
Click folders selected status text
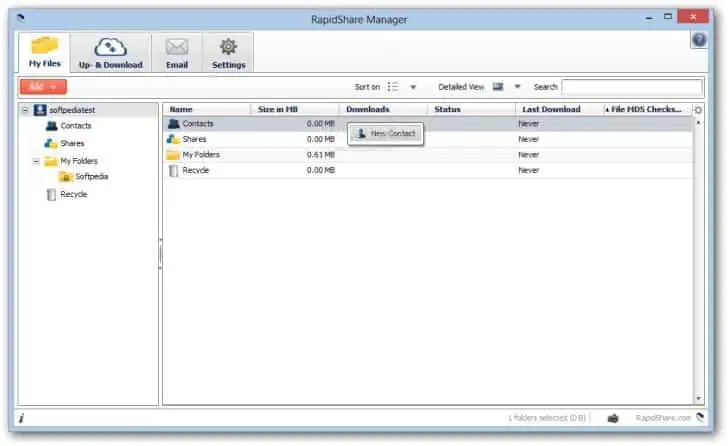coord(547,418)
